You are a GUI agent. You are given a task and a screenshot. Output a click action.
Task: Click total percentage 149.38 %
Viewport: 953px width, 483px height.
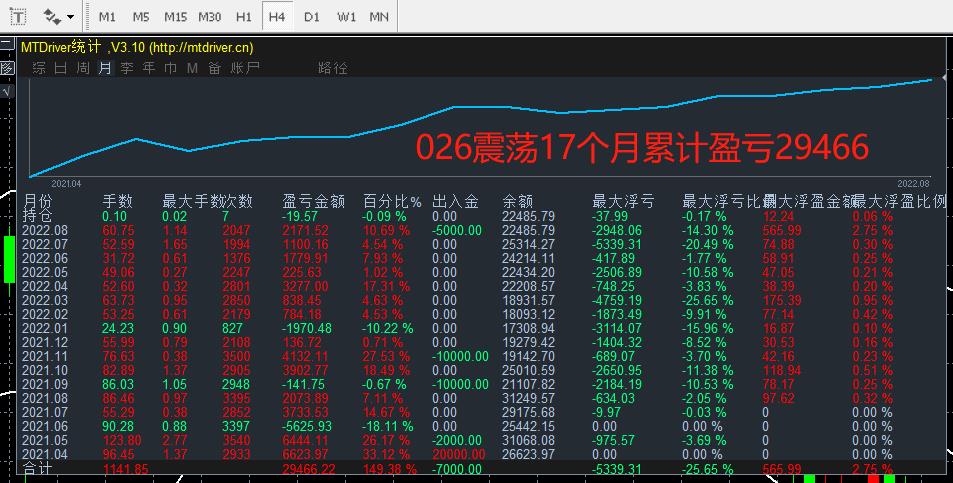(389, 468)
